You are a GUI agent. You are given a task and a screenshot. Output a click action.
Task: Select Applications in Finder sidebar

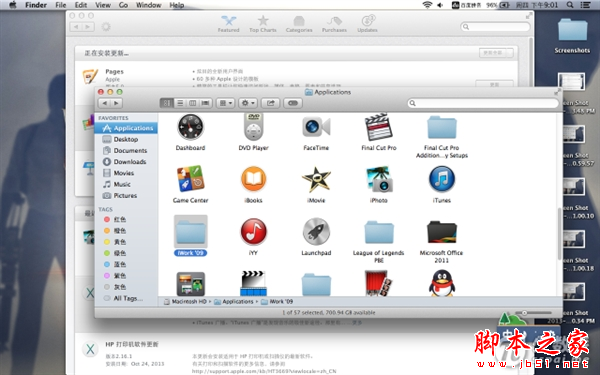(126, 128)
